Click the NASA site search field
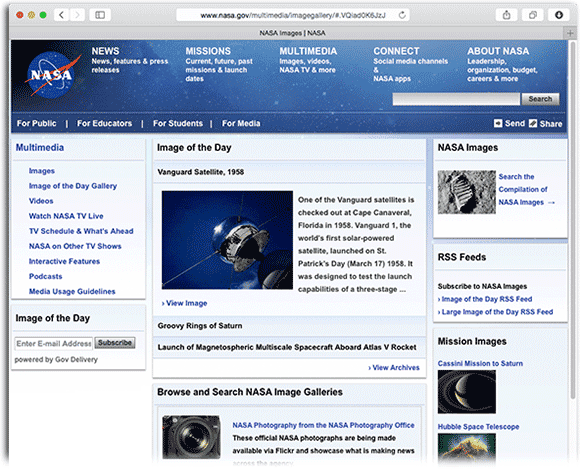Viewport: 580px width, 470px height. tap(456, 99)
